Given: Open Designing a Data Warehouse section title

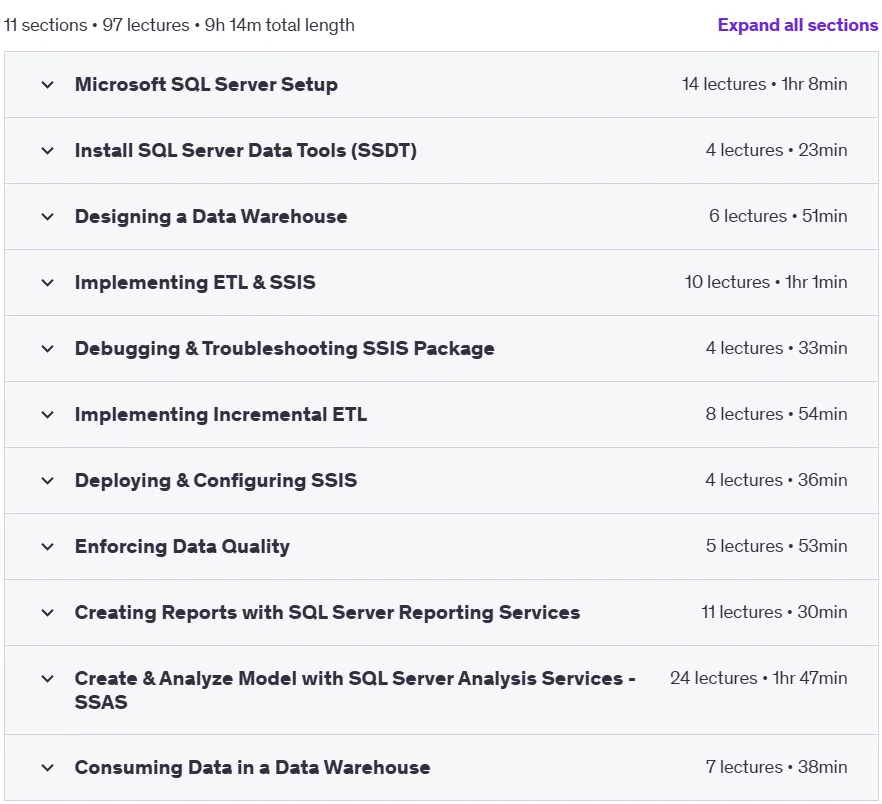Looking at the screenshot, I should (x=211, y=217).
